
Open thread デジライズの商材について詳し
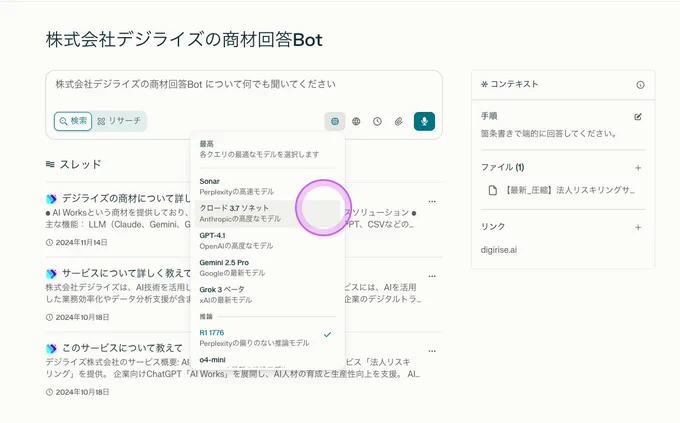[x=126, y=199]
